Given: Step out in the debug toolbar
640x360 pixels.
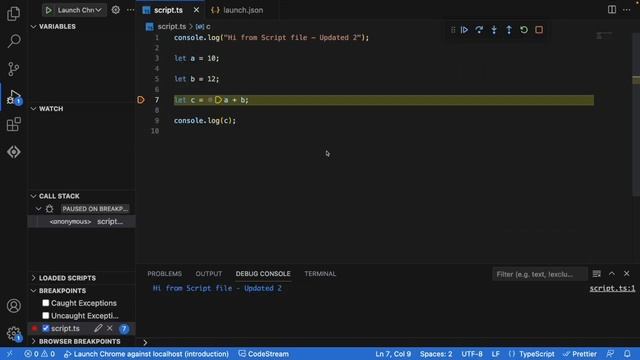Looking at the screenshot, I should click(509, 30).
